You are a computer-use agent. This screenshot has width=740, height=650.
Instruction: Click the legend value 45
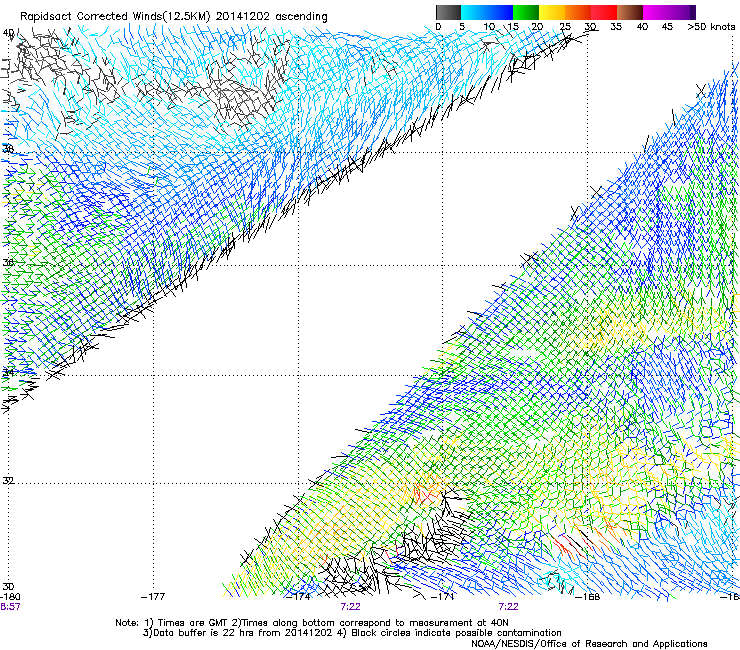point(667,27)
